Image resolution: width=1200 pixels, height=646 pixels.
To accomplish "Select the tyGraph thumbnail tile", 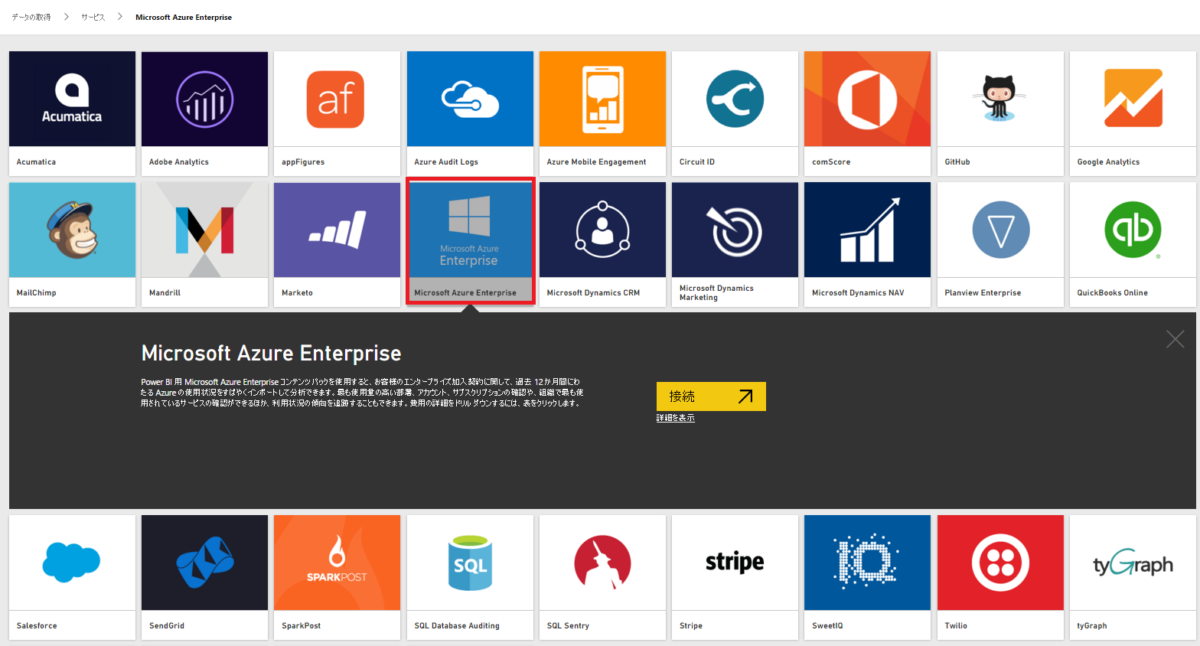I will pos(1132,575).
